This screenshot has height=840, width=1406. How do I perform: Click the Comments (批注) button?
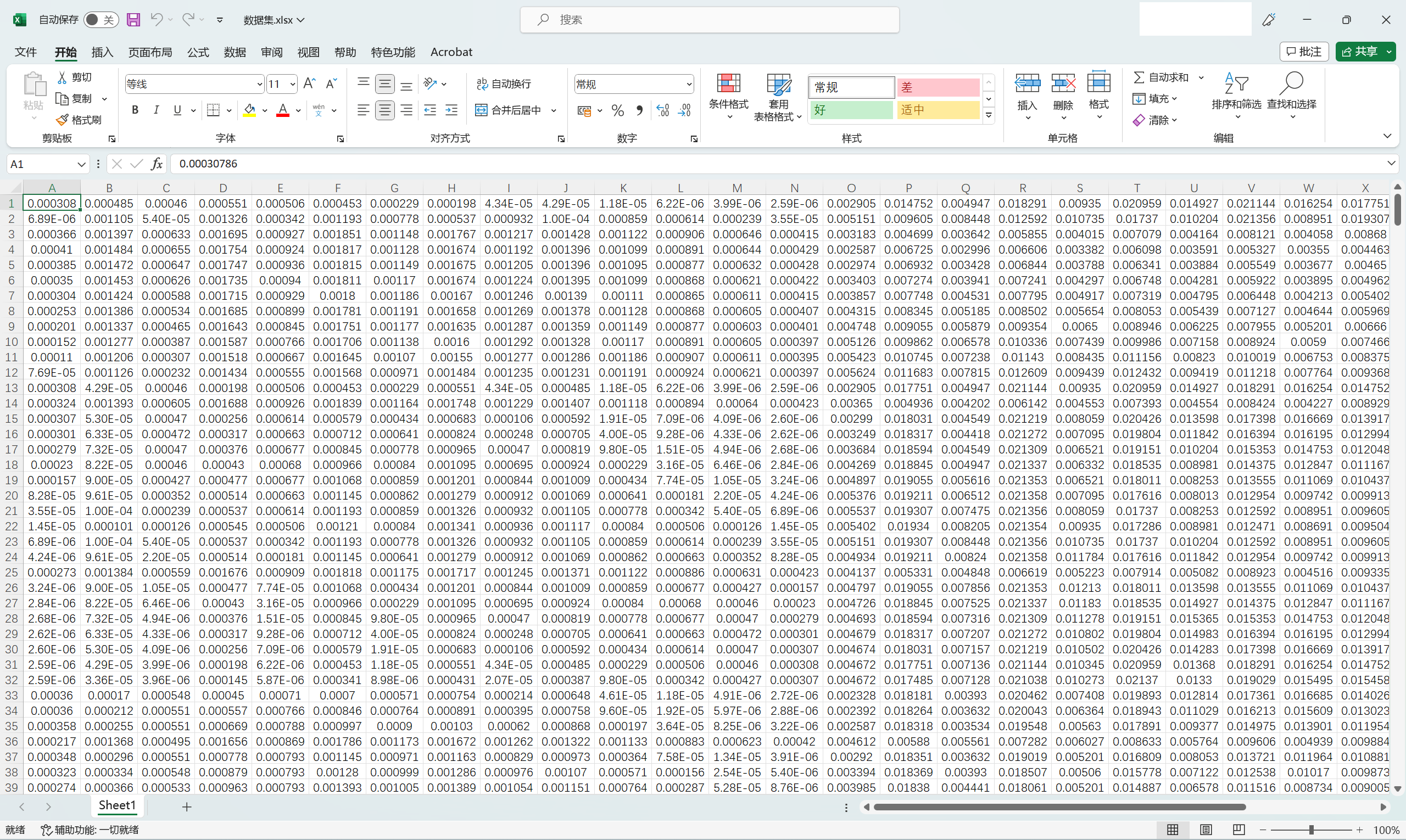pyautogui.click(x=1304, y=52)
